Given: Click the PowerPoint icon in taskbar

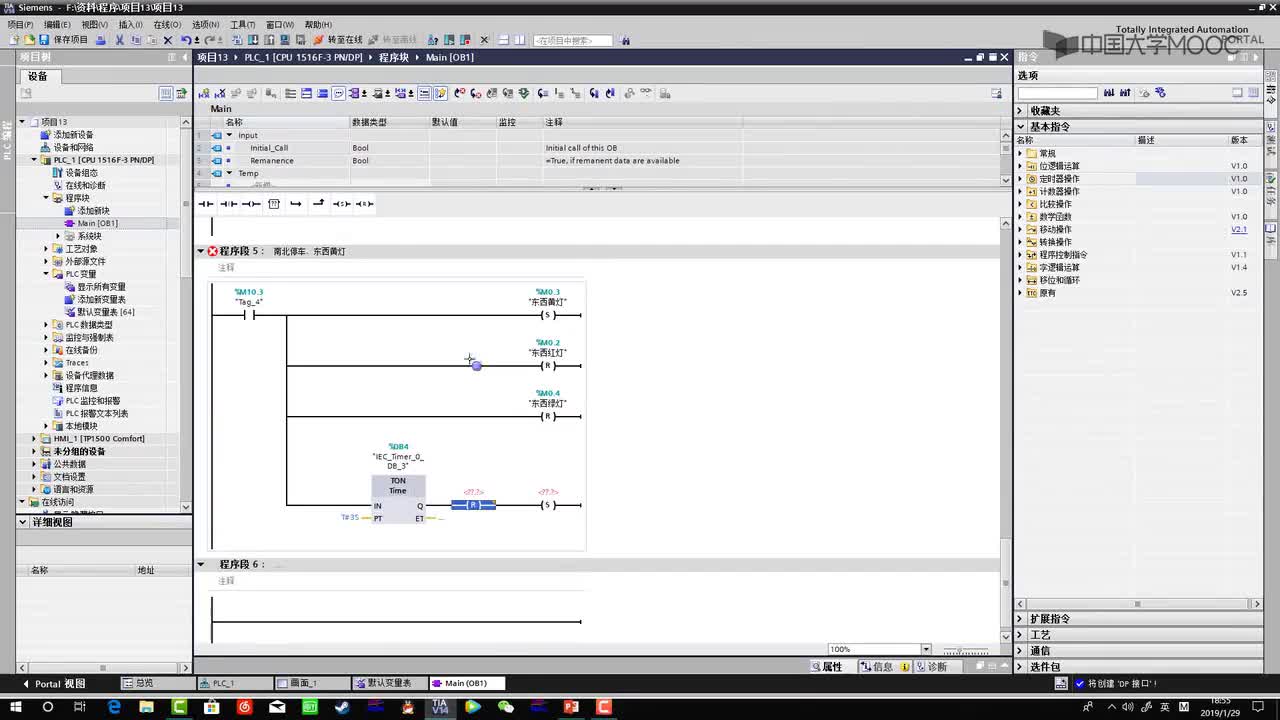Looking at the screenshot, I should (571, 707).
